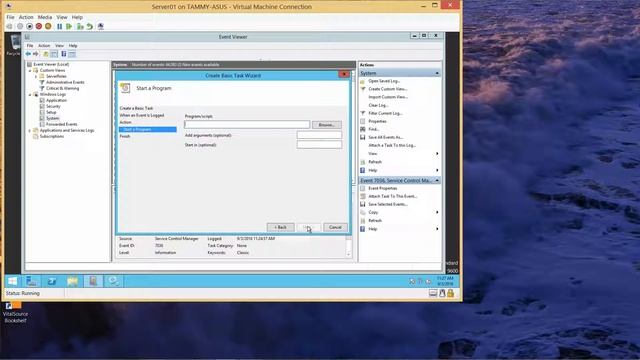
Task: Click the green Reset/Start VM toolbar icon
Action: tap(69, 27)
